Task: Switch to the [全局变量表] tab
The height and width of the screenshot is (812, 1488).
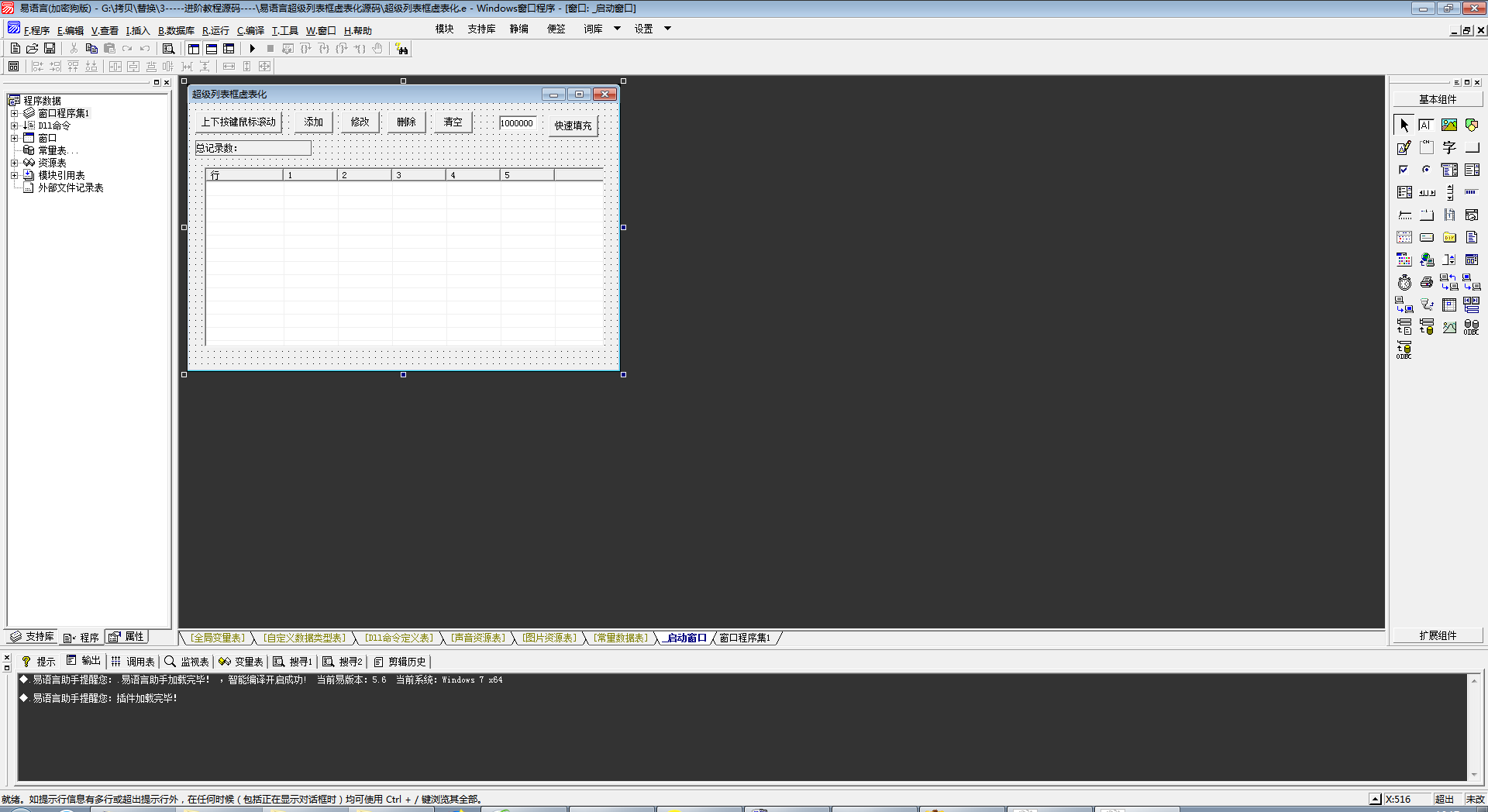Action: click(218, 638)
